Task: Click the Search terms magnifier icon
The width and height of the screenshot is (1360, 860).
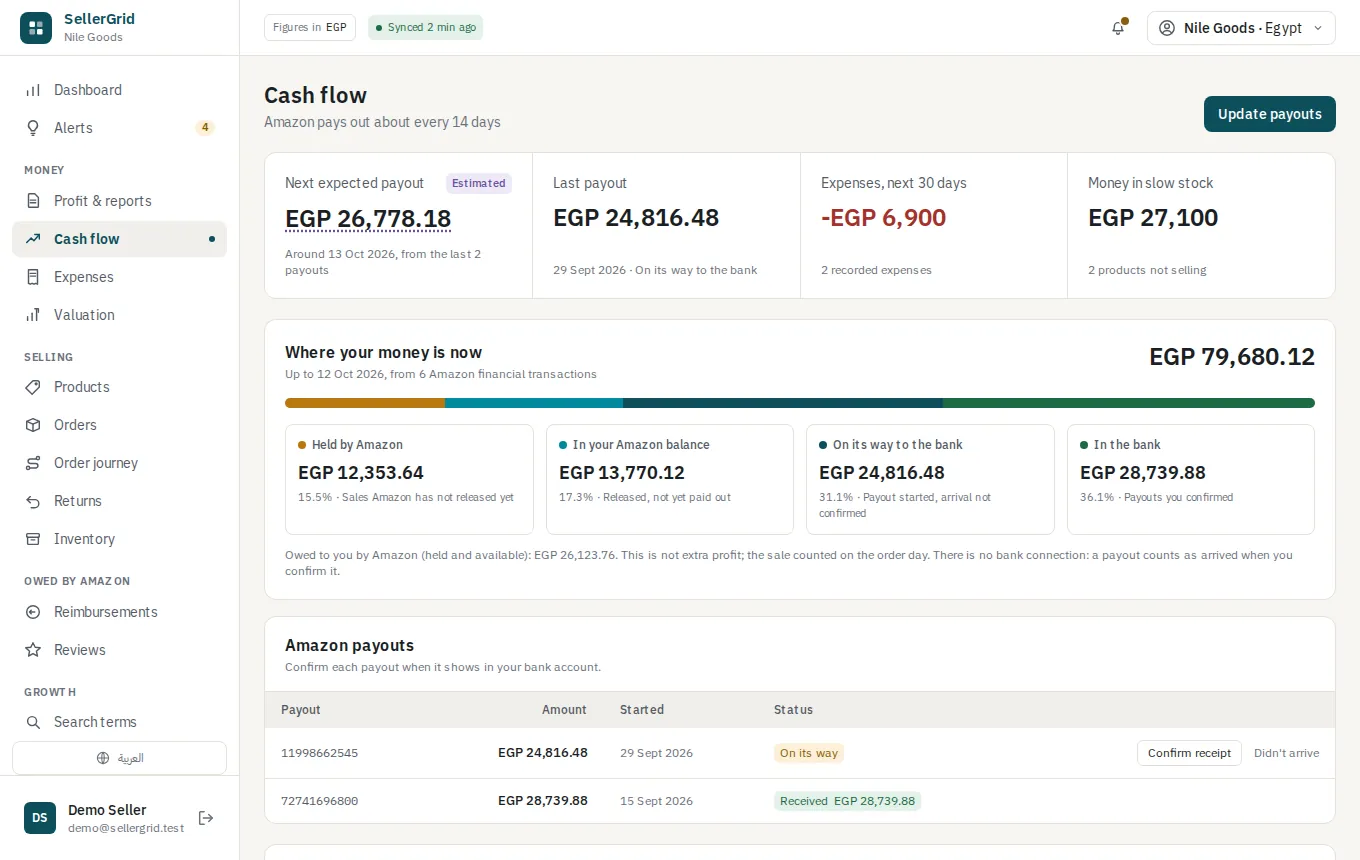Action: click(33, 722)
